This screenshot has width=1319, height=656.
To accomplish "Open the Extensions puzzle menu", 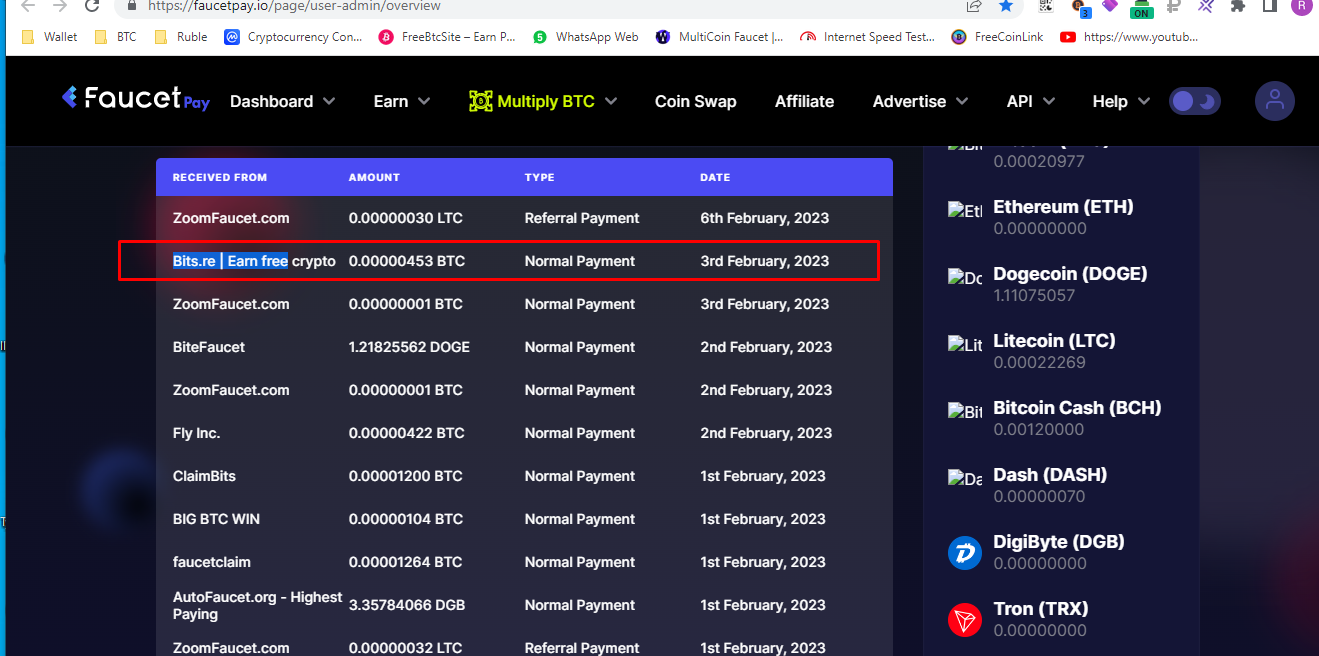I will tap(1238, 6).
